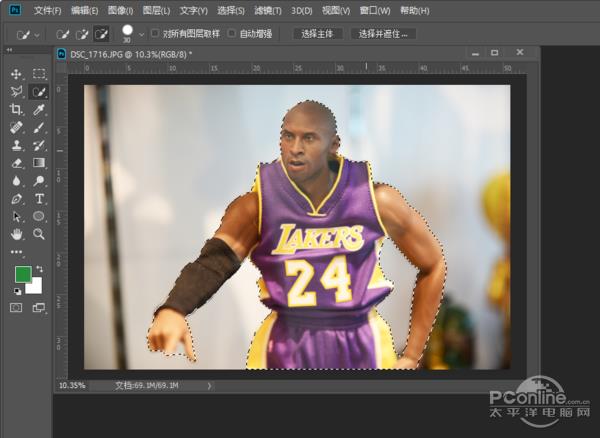This screenshot has height=438, width=600.
Task: Select the Spot Healing Brush tool
Action: [x=16, y=127]
